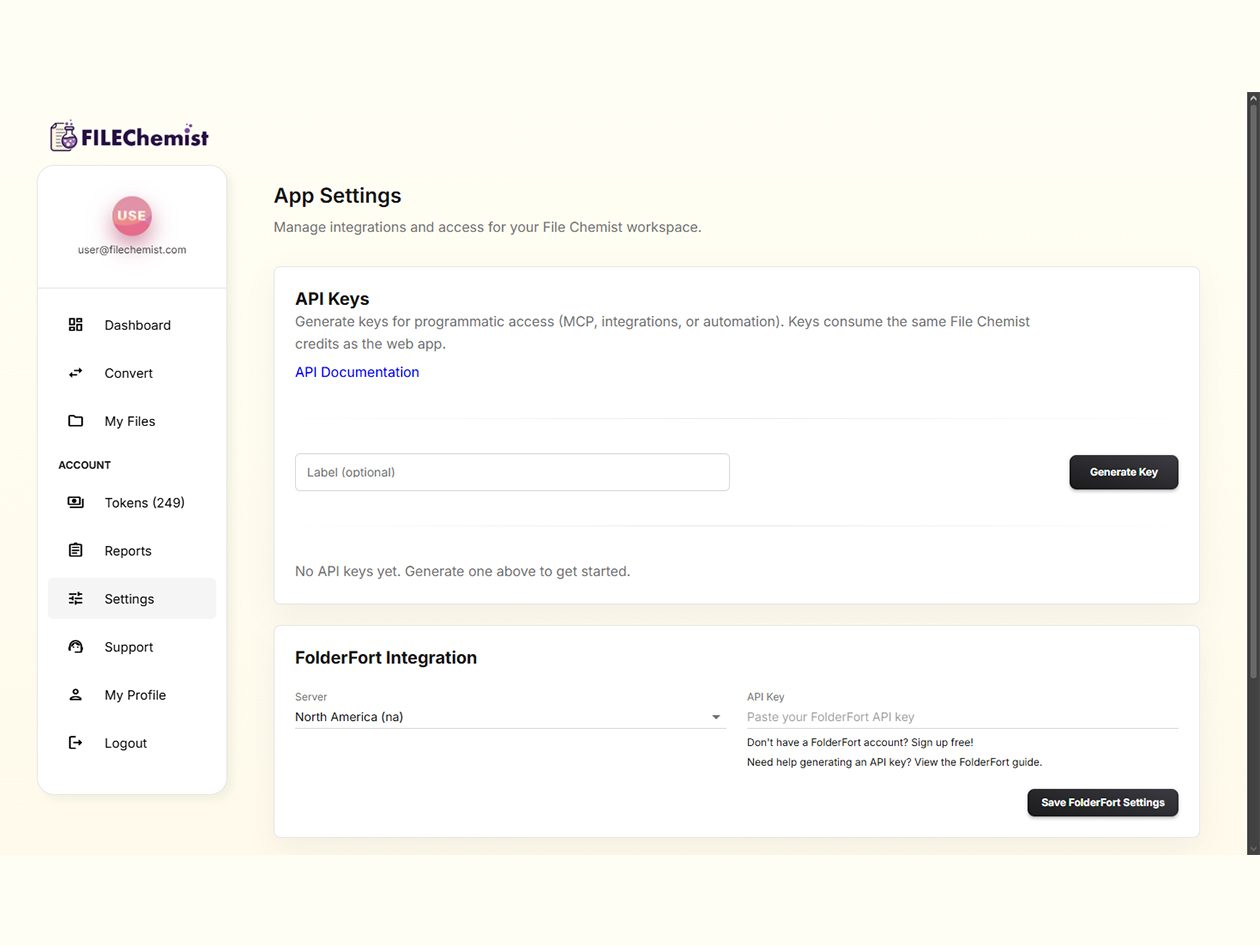Click the Settings sliders icon

[75, 598]
